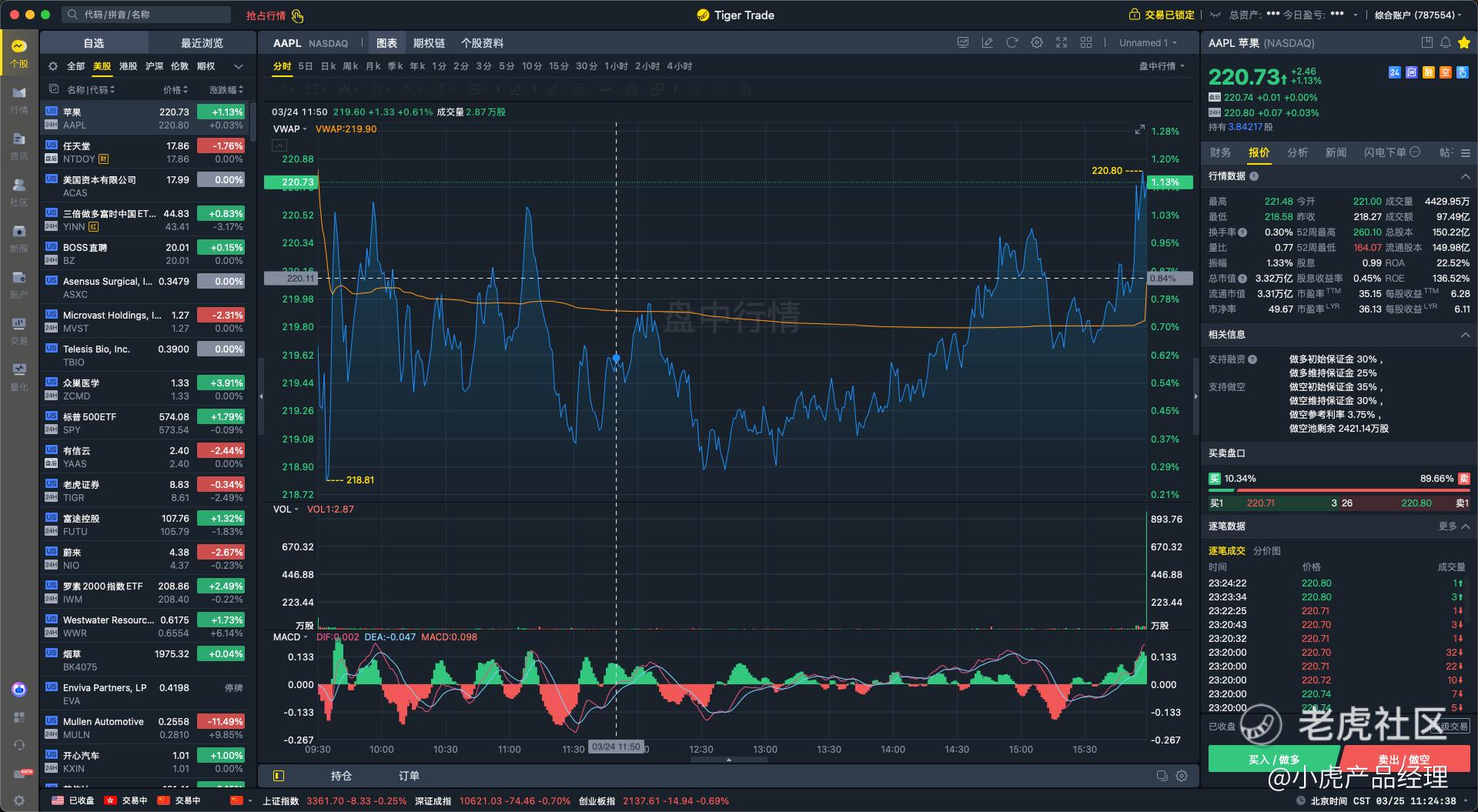Open the 个股 stocks sidebar section
The image size is (1478, 812).
click(19, 54)
